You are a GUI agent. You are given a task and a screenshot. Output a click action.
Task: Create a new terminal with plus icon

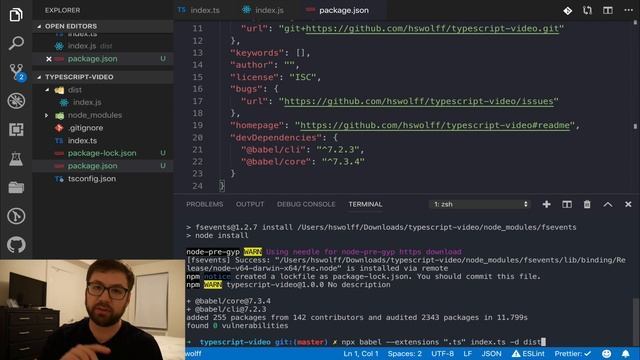tap(547, 204)
